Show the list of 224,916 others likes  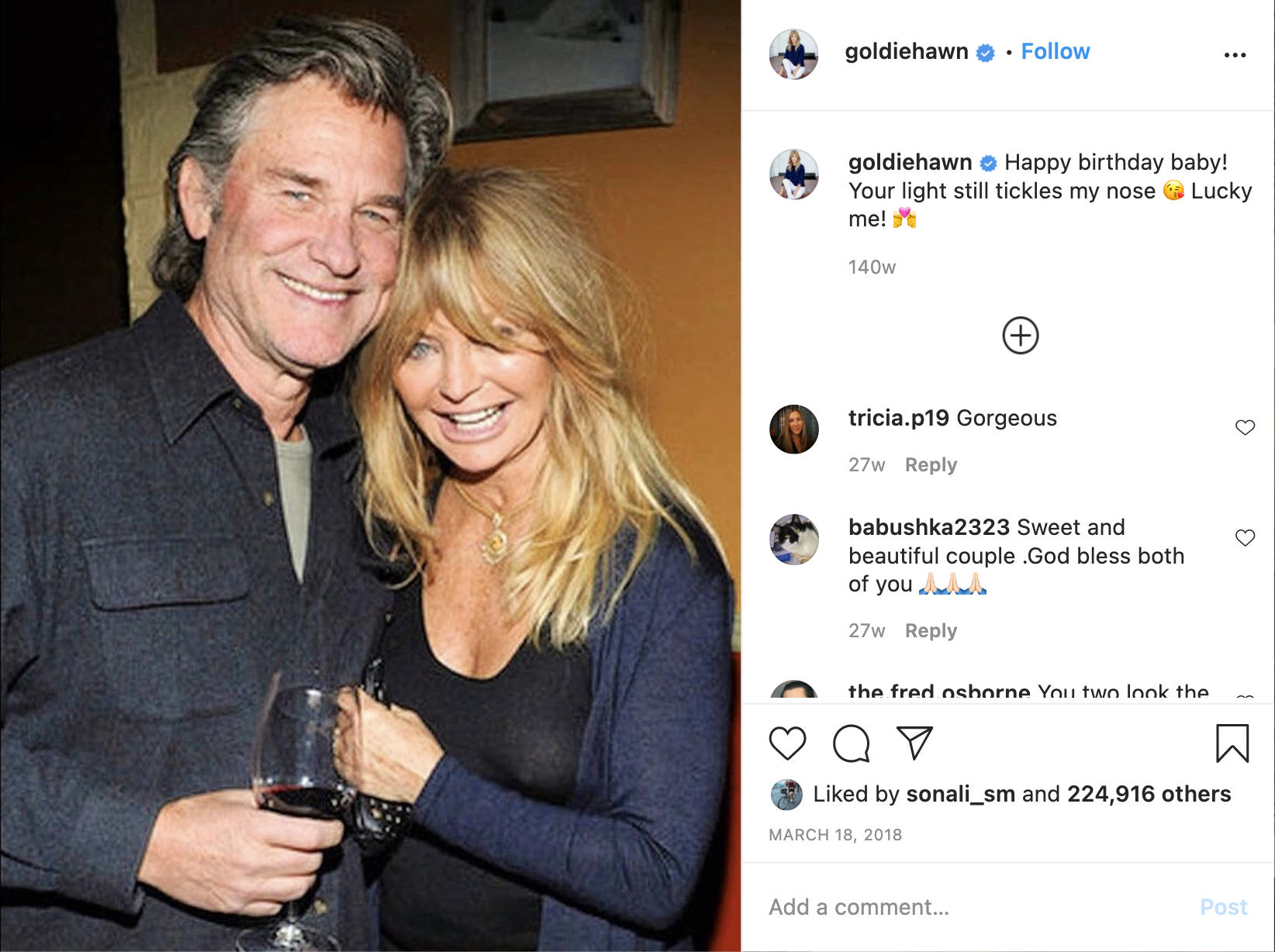click(x=1149, y=794)
